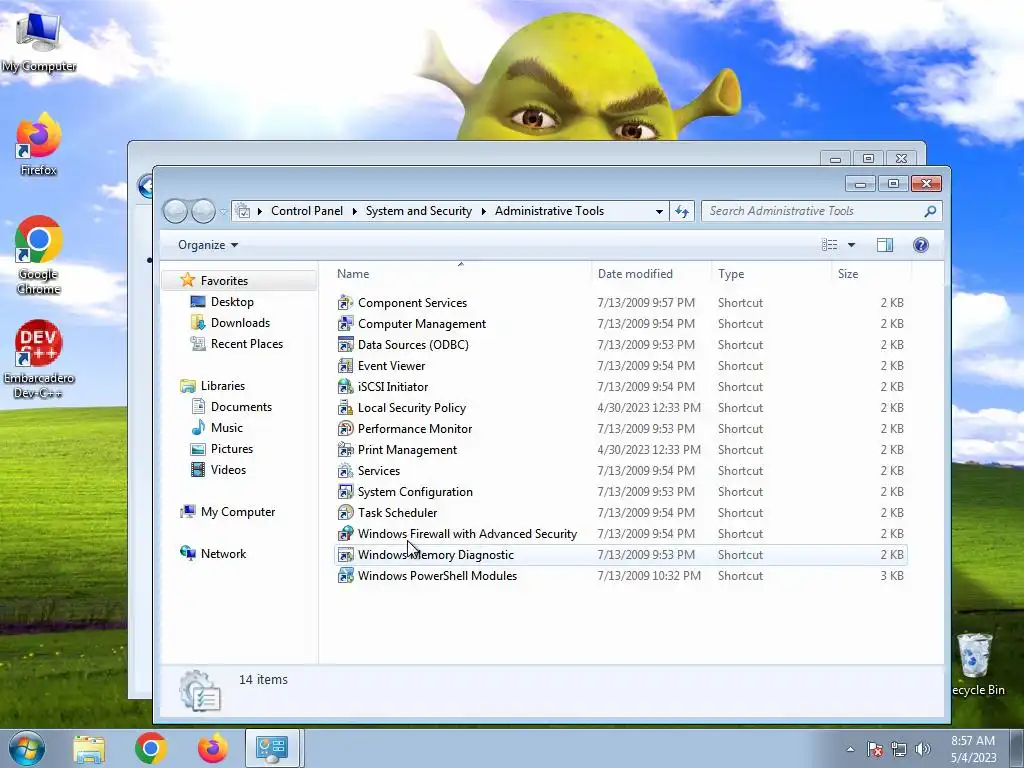The image size is (1024, 768).
Task: Select the System Configuration icon
Action: 345,492
